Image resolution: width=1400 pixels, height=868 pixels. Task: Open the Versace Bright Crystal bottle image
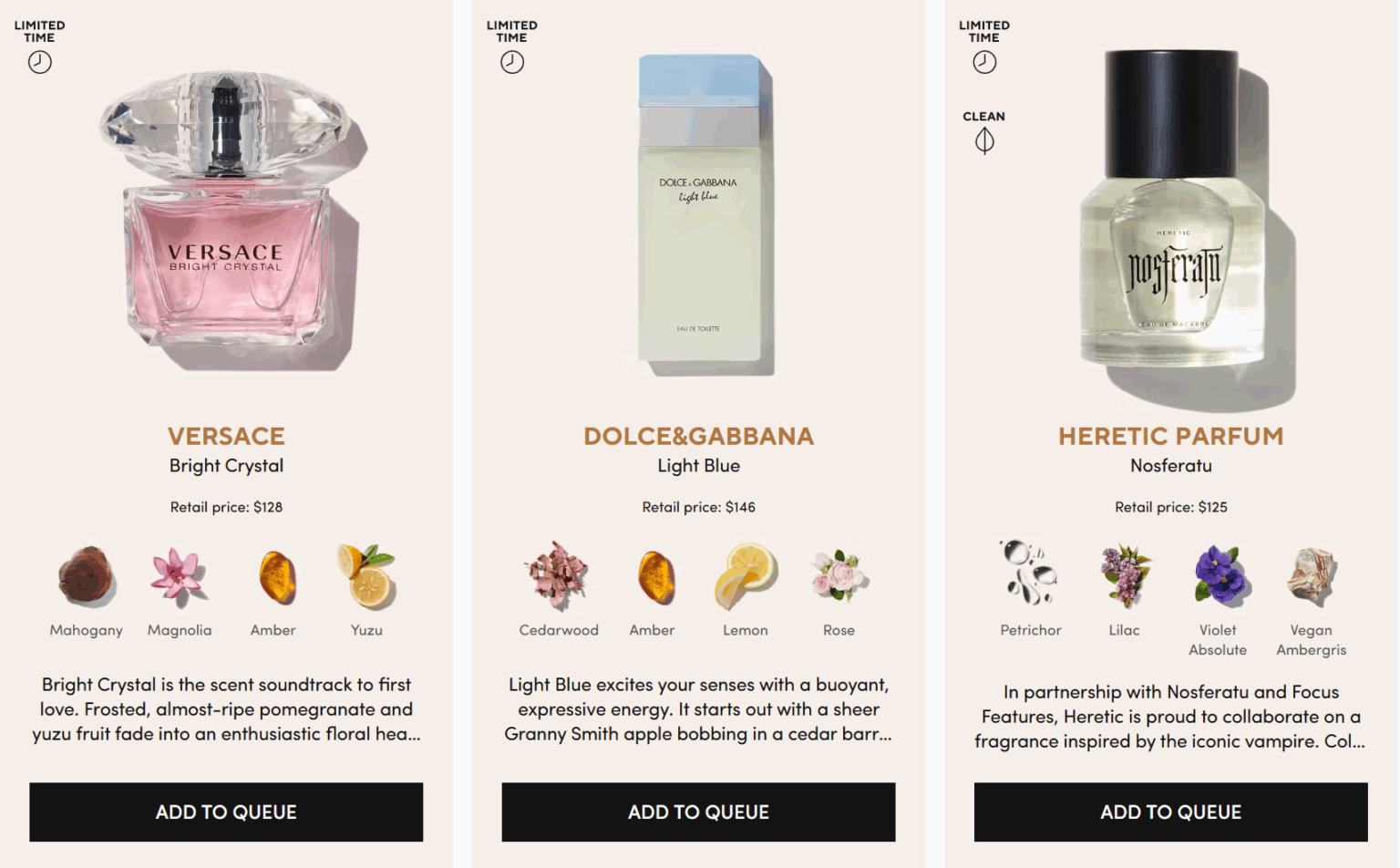(x=228, y=221)
